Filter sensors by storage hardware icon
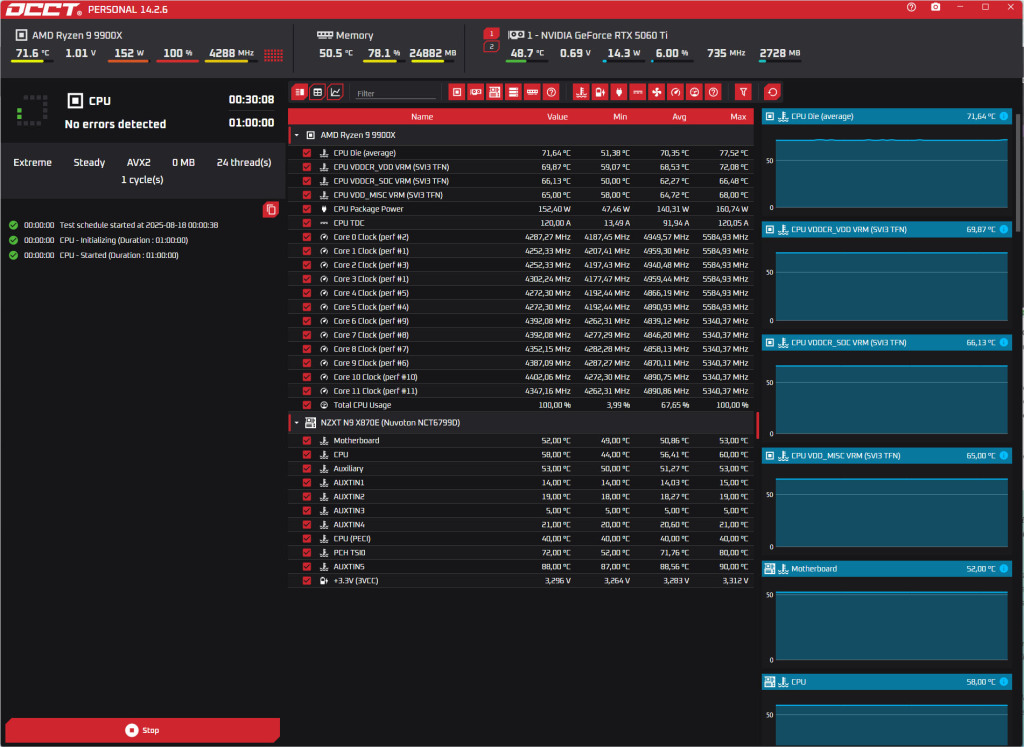 (513, 92)
